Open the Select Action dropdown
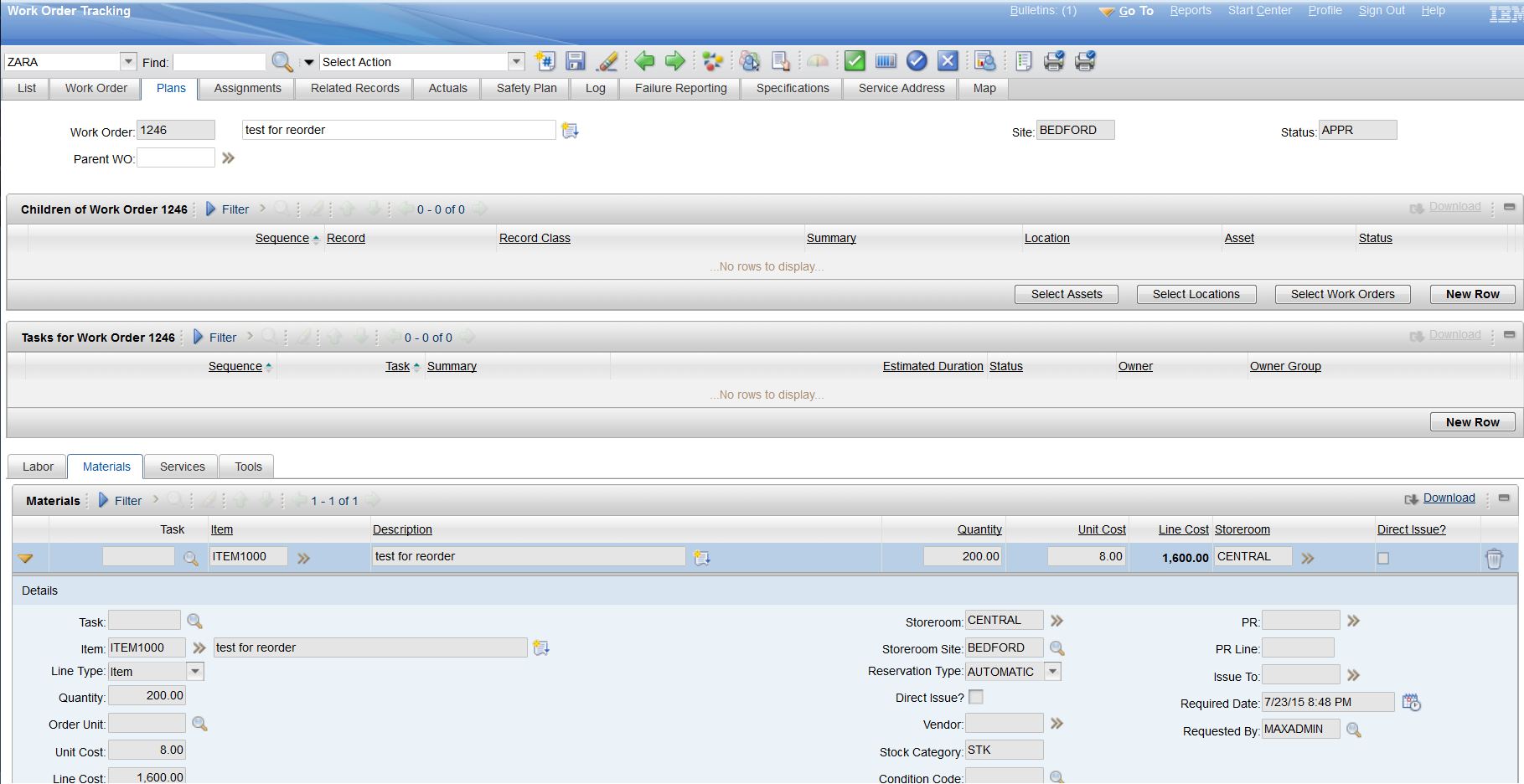 tap(516, 62)
